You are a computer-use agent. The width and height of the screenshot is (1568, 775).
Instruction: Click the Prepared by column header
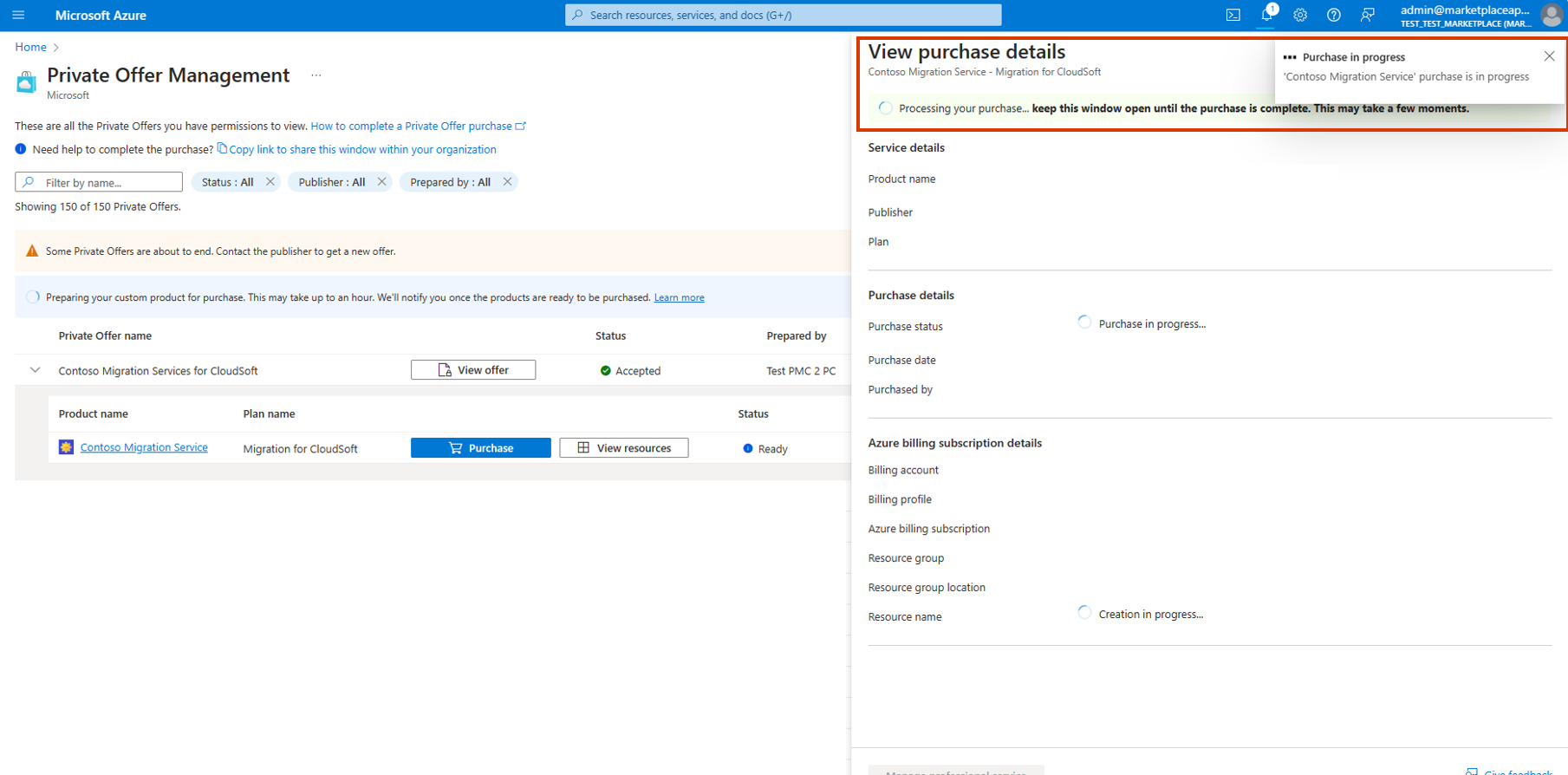(797, 335)
